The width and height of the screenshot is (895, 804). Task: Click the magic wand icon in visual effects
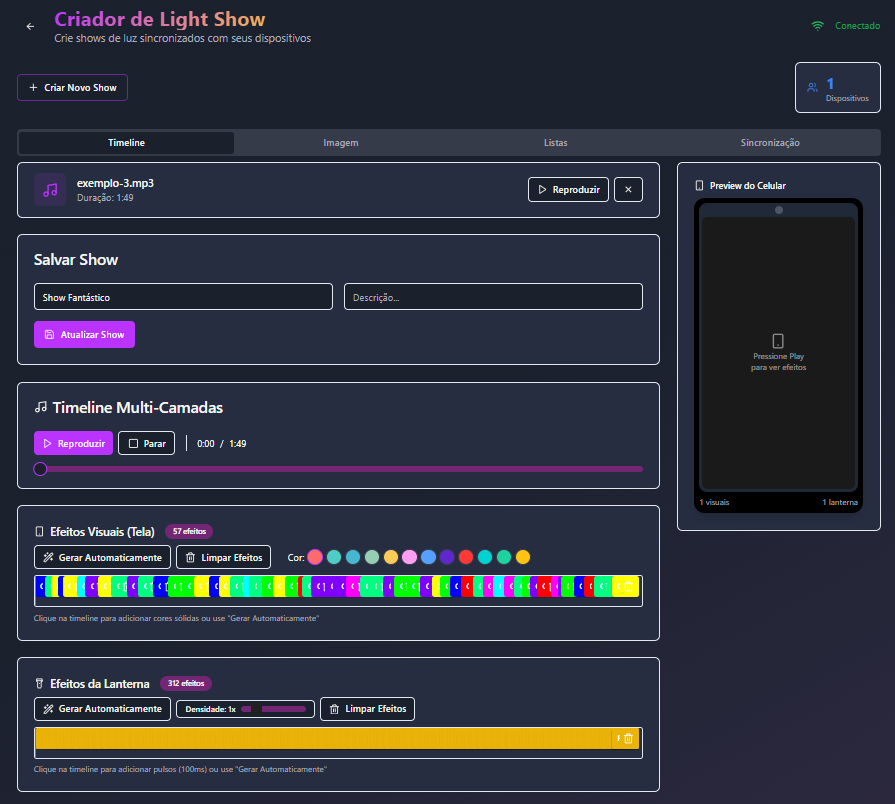pyautogui.click(x=49, y=557)
